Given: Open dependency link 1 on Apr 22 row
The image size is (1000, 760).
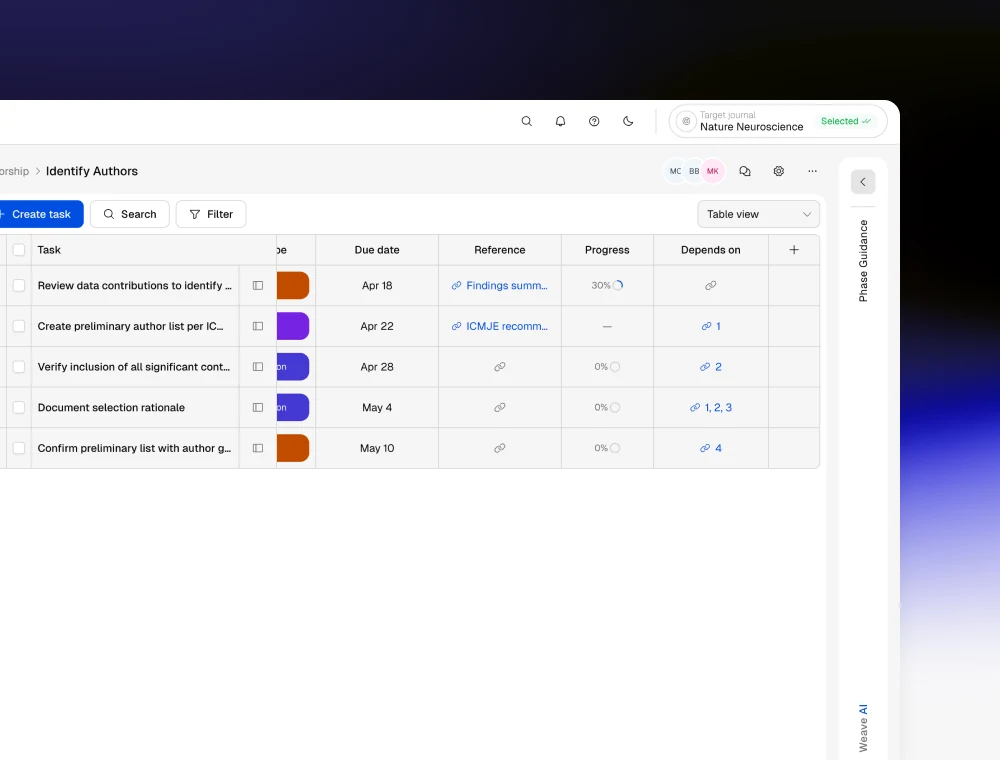Looking at the screenshot, I should click(x=710, y=326).
